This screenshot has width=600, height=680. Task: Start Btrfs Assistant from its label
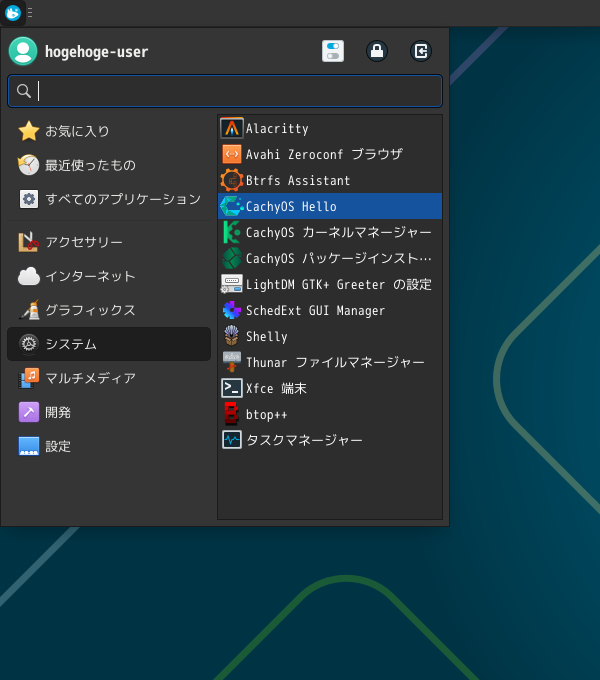click(298, 180)
